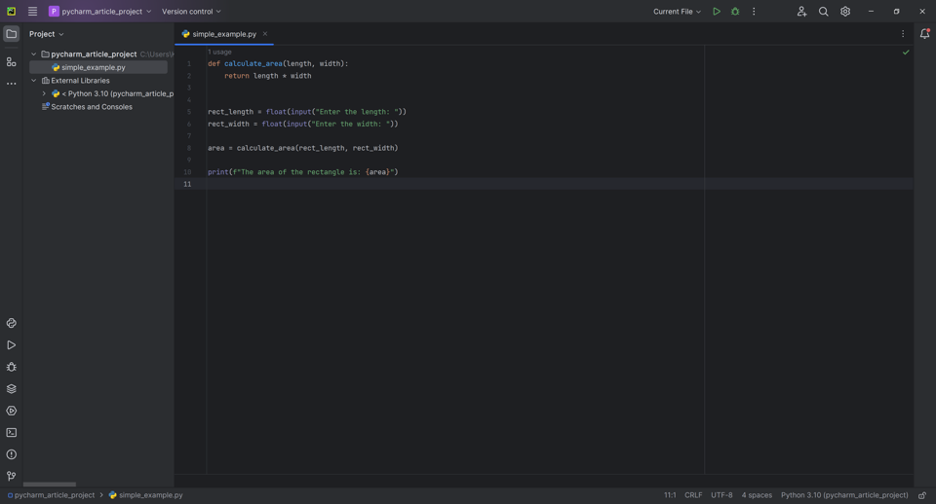
Task: Open the Python Packages tool window
Action: pyautogui.click(x=11, y=389)
